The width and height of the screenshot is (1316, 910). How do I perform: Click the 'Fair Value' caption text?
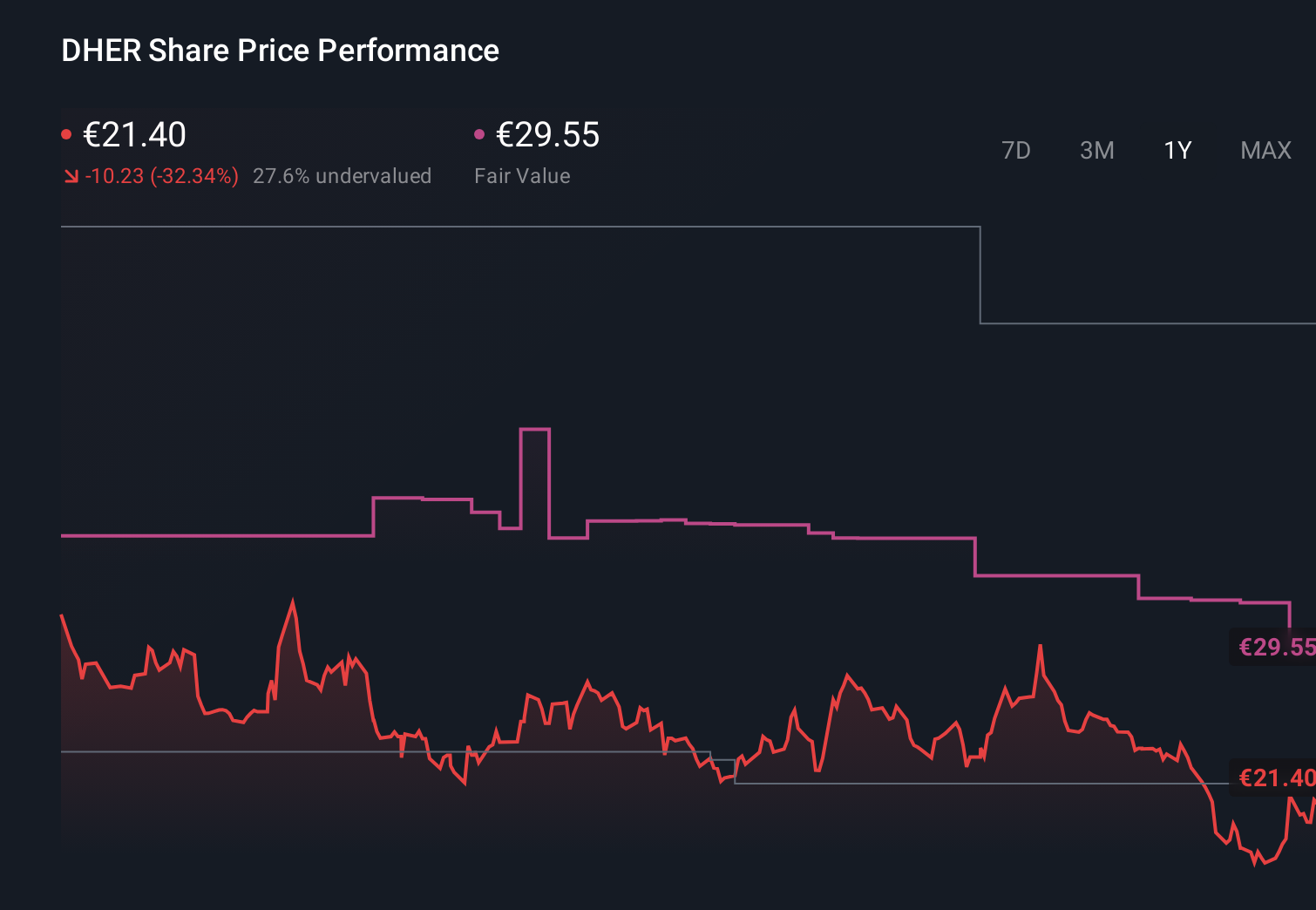pyautogui.click(x=522, y=176)
